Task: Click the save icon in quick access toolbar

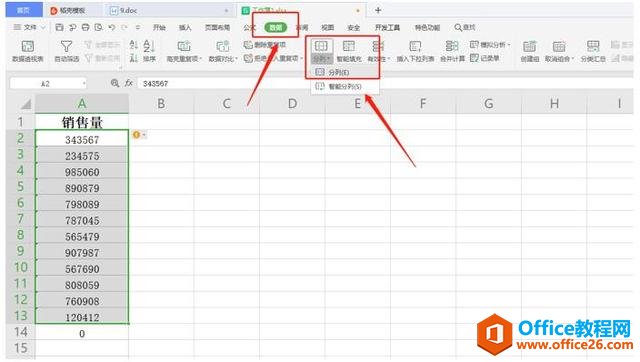Action: [x=60, y=27]
